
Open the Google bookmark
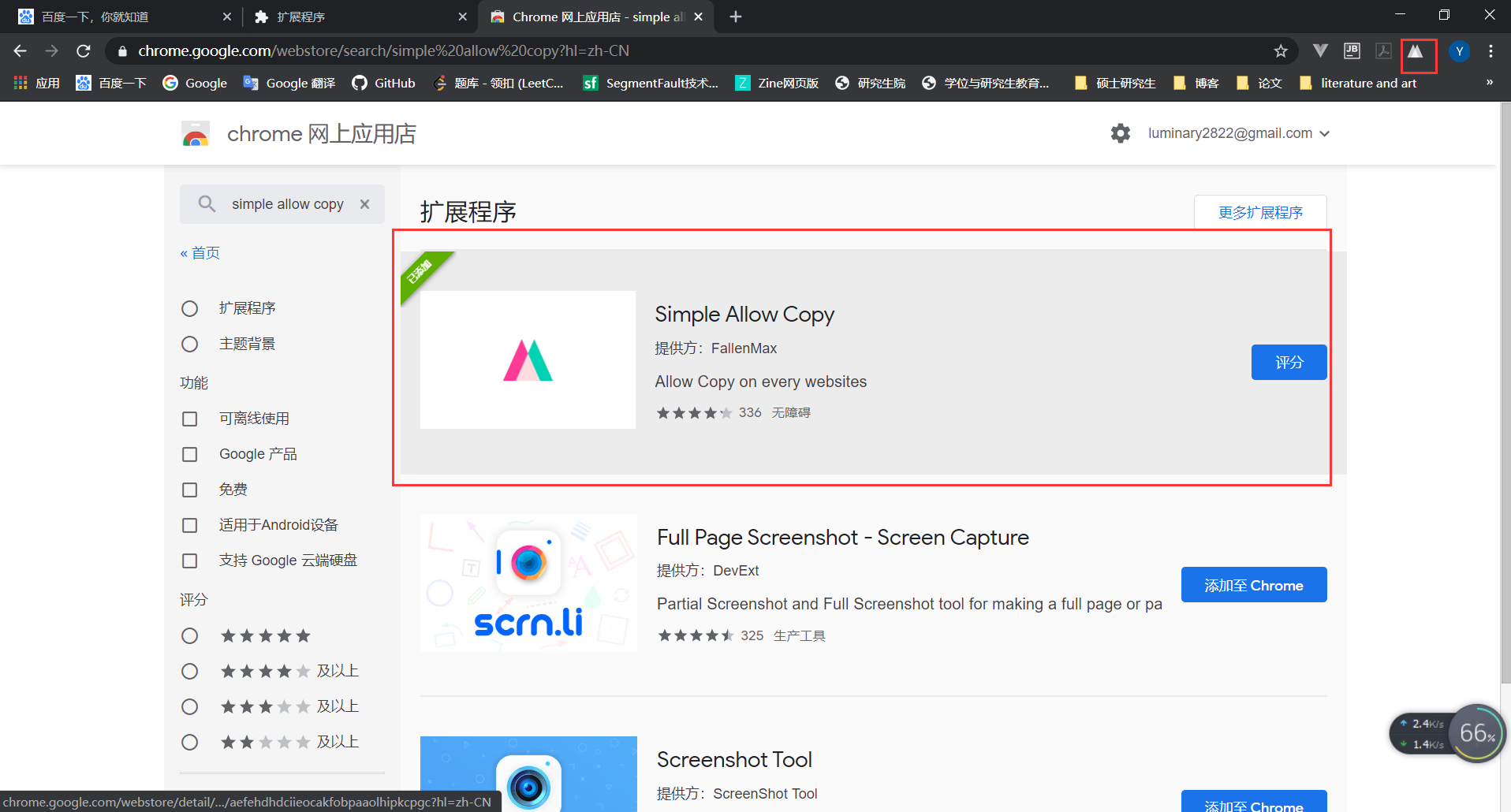(195, 83)
